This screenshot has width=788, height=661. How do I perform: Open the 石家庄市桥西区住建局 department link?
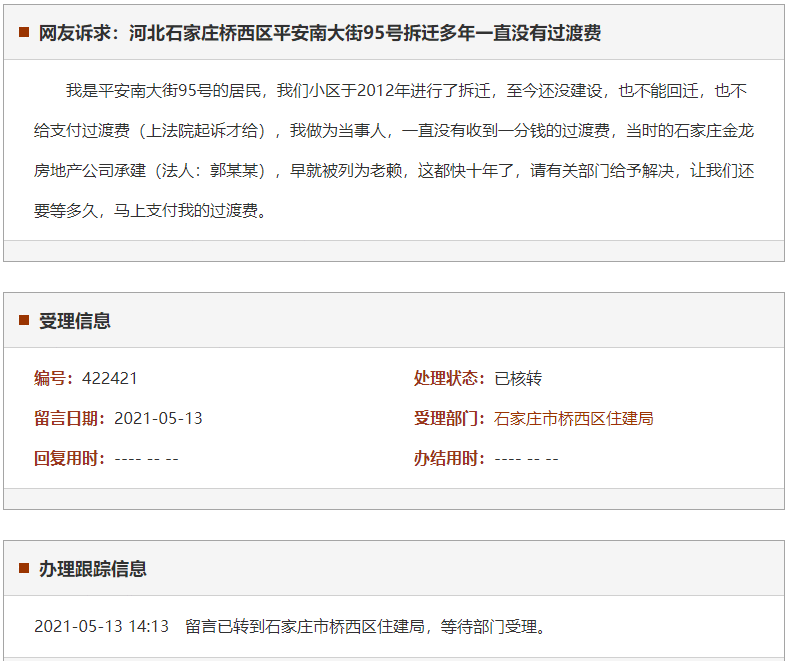(574, 418)
